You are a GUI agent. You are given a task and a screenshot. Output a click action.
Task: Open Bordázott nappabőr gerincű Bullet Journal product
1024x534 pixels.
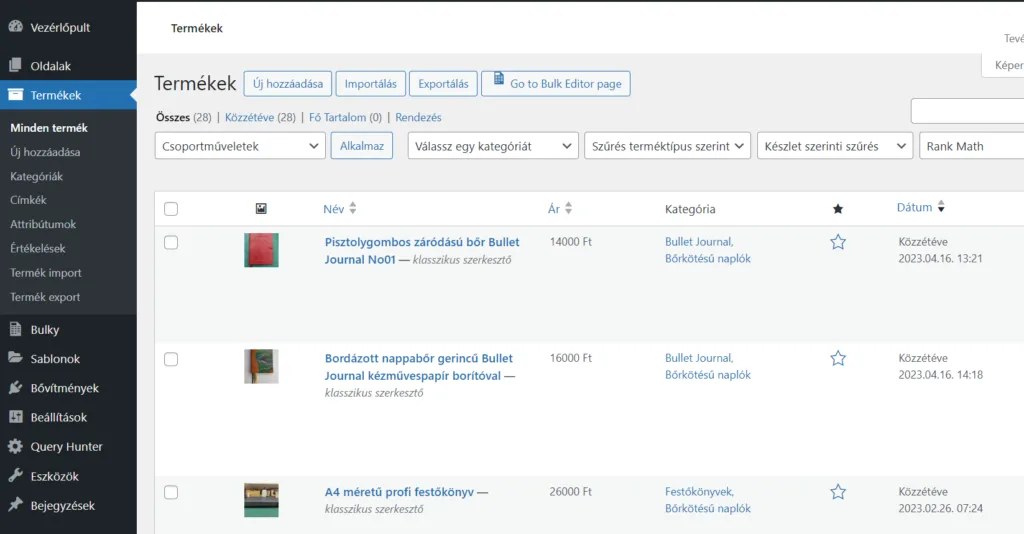point(419,367)
